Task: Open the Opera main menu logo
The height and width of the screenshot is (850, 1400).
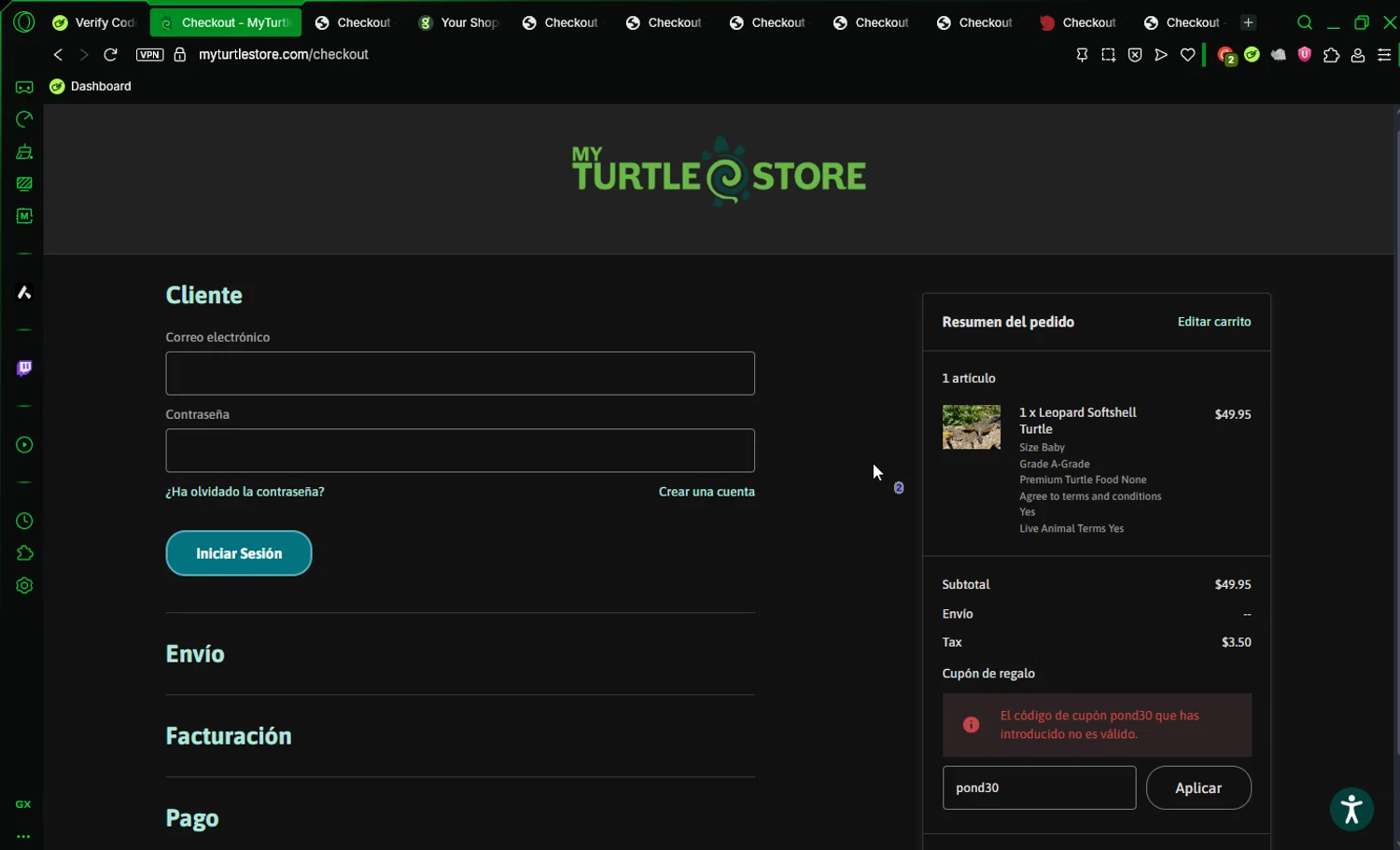Action: (x=24, y=22)
